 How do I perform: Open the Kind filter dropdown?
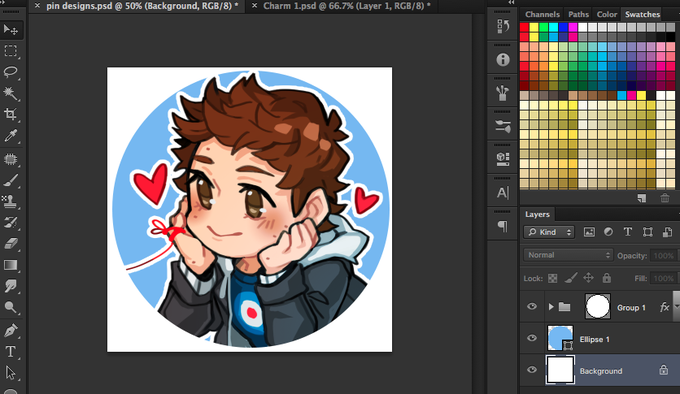coord(549,232)
